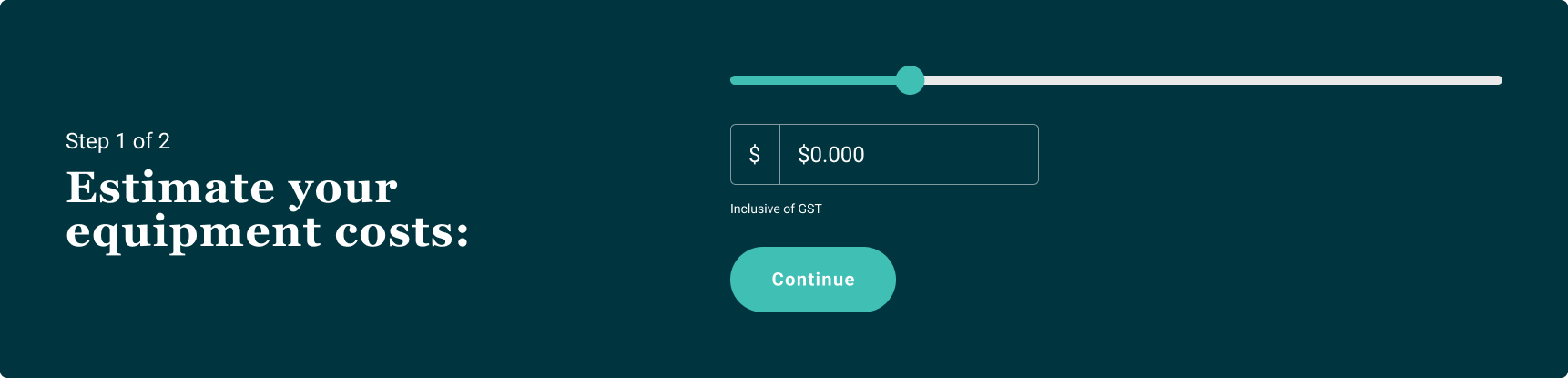Click the word 'GST' below the input
The image size is (1568, 378).
click(x=809, y=209)
